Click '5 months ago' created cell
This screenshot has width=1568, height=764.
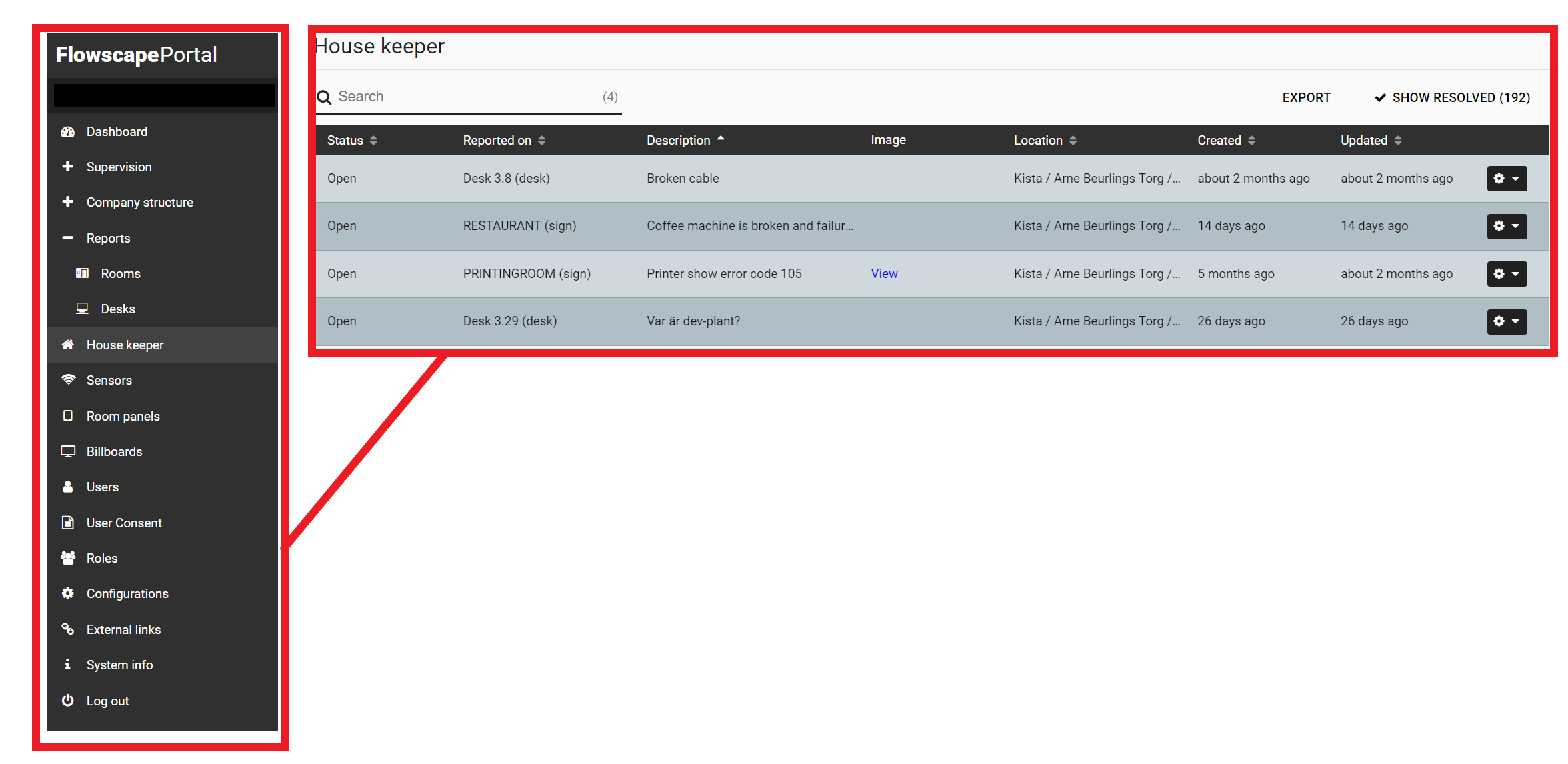(1235, 274)
